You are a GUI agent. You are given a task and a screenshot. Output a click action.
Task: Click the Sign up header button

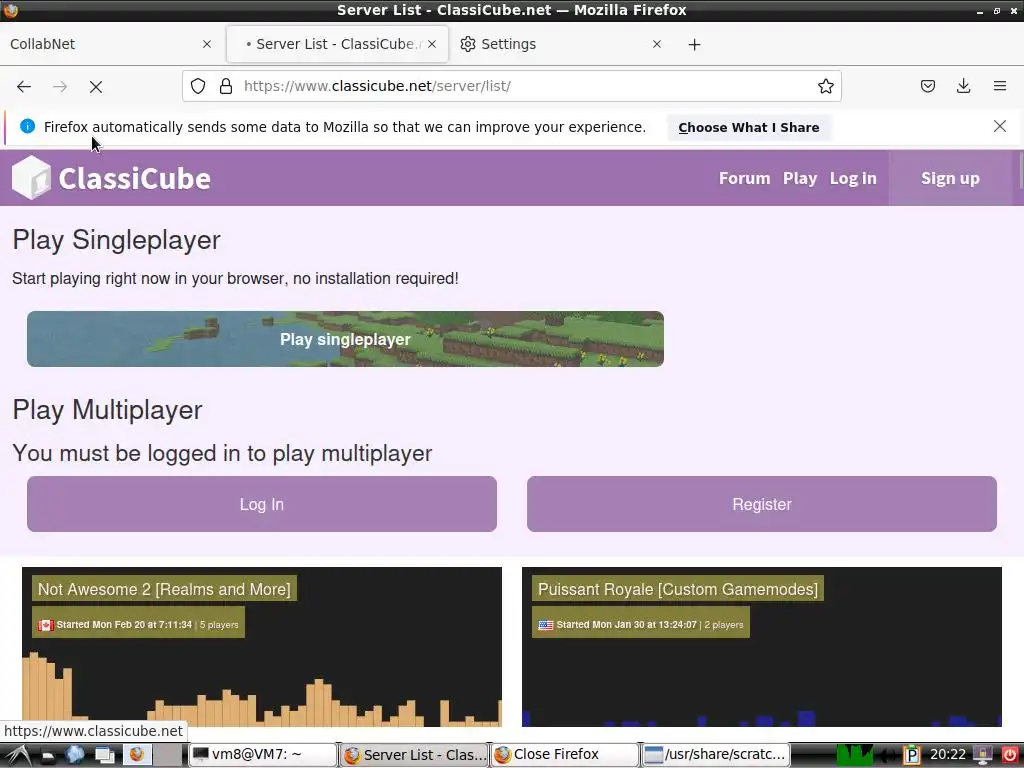pos(950,178)
